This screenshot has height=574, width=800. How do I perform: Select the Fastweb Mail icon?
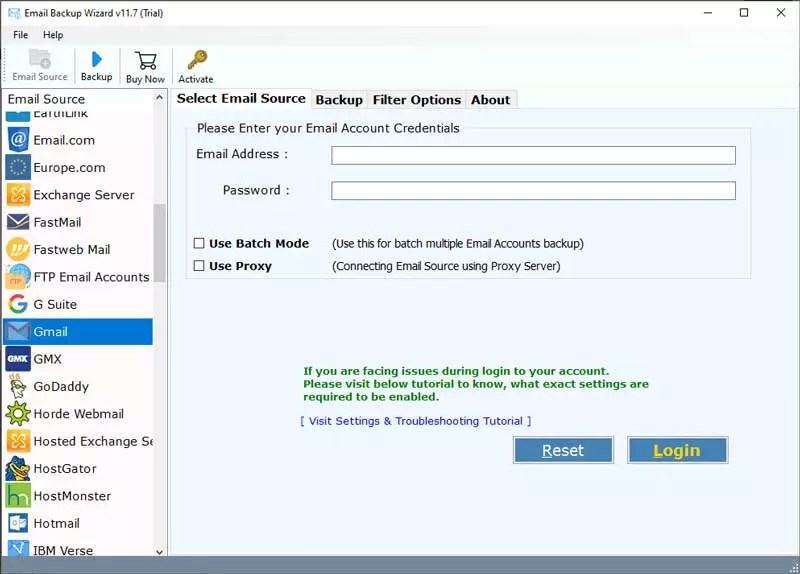tap(18, 249)
